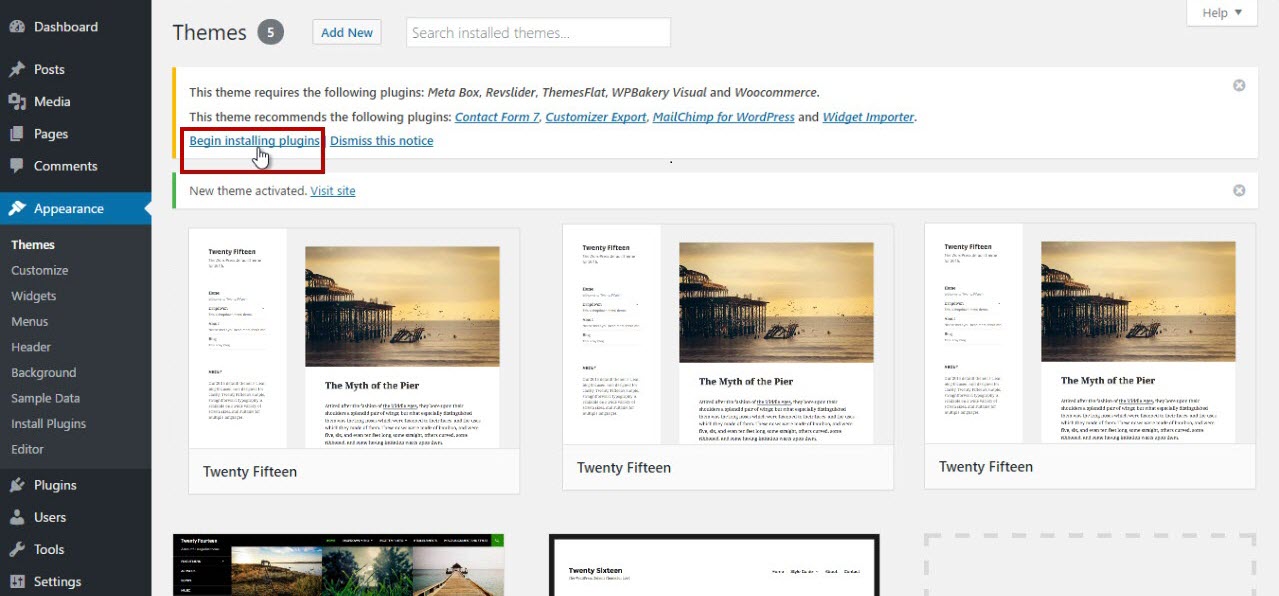1279x596 pixels.
Task: Click the Posts pushpin icon
Action: pos(17,69)
